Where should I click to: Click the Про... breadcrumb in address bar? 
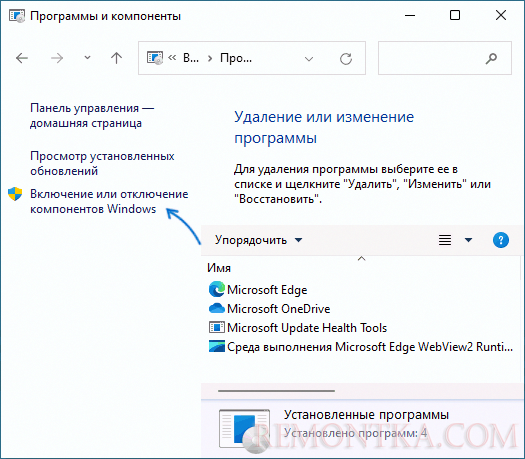pyautogui.click(x=236, y=58)
